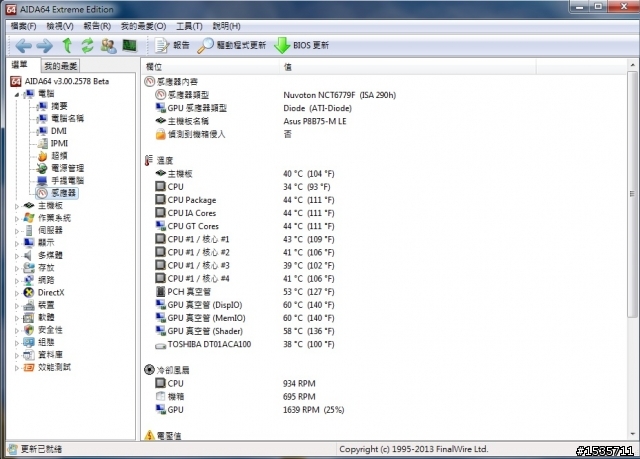Click the 欄位 column header

210,67
